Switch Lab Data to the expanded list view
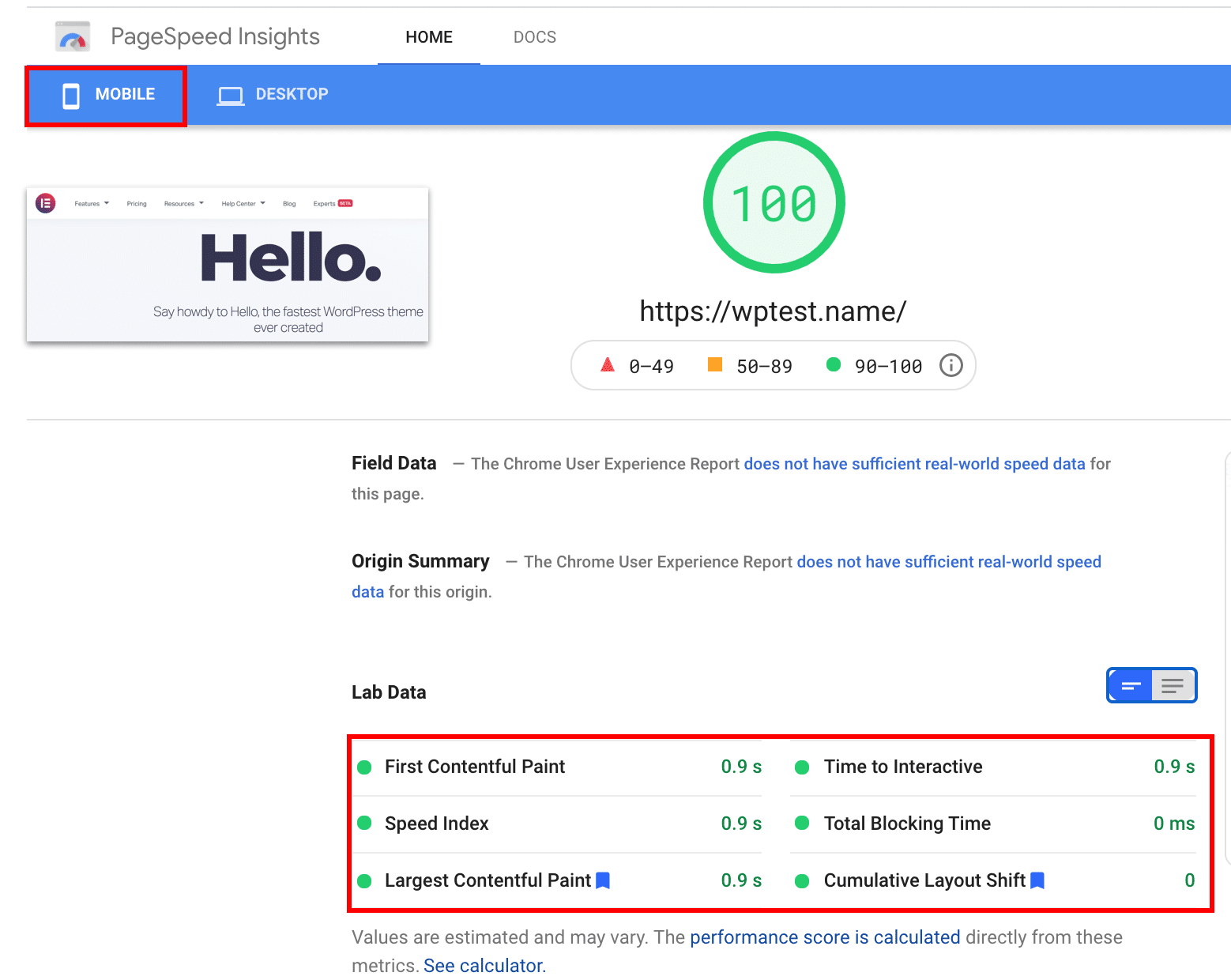Viewport: 1231px width, 980px height. click(x=1173, y=685)
